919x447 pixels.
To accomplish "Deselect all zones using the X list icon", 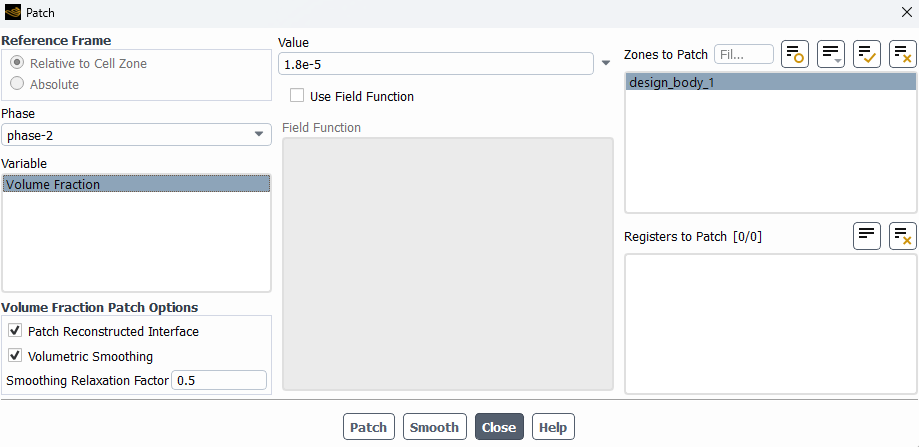I will click(x=903, y=54).
